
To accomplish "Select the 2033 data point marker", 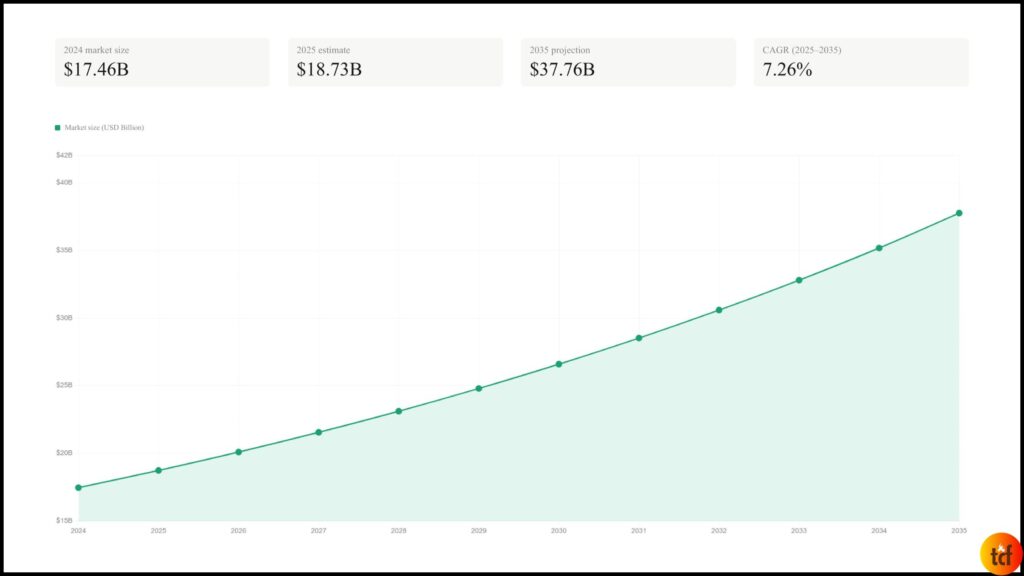I will click(799, 280).
